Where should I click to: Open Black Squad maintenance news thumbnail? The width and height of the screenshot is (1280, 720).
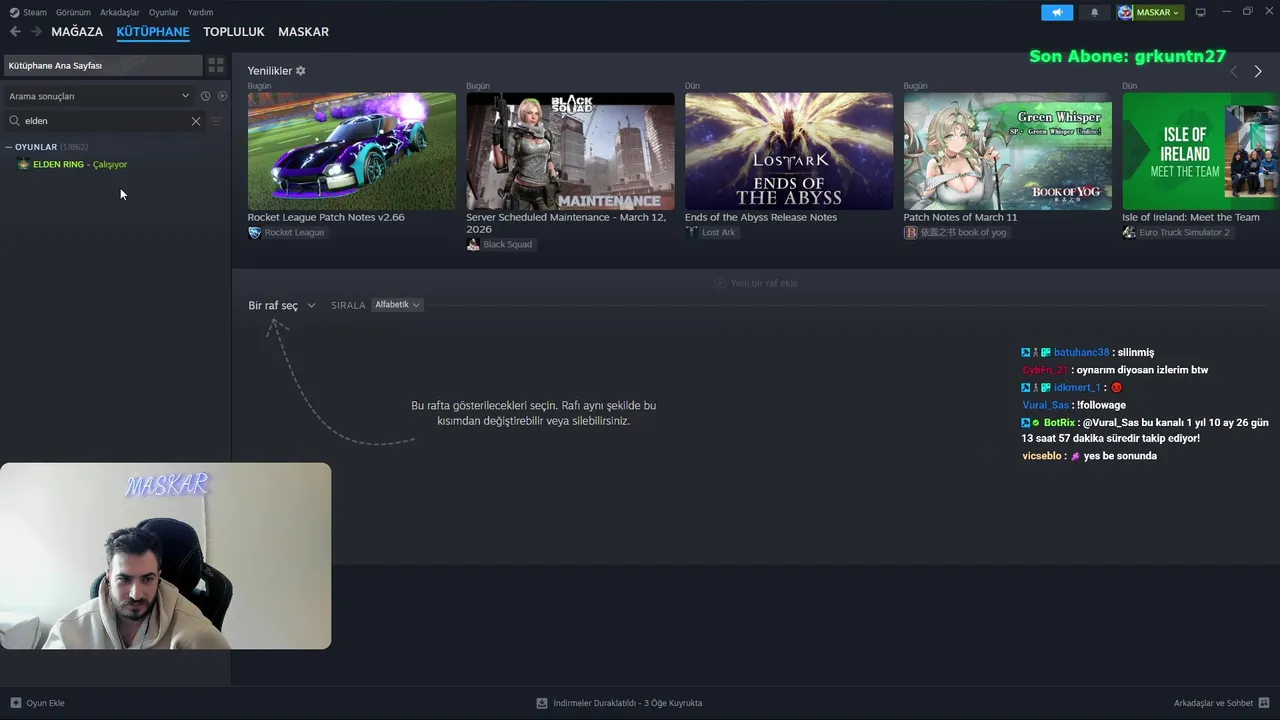[570, 151]
